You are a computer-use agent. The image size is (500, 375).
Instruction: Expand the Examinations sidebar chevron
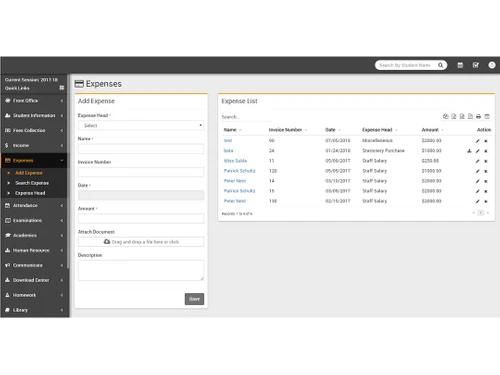tap(62, 220)
